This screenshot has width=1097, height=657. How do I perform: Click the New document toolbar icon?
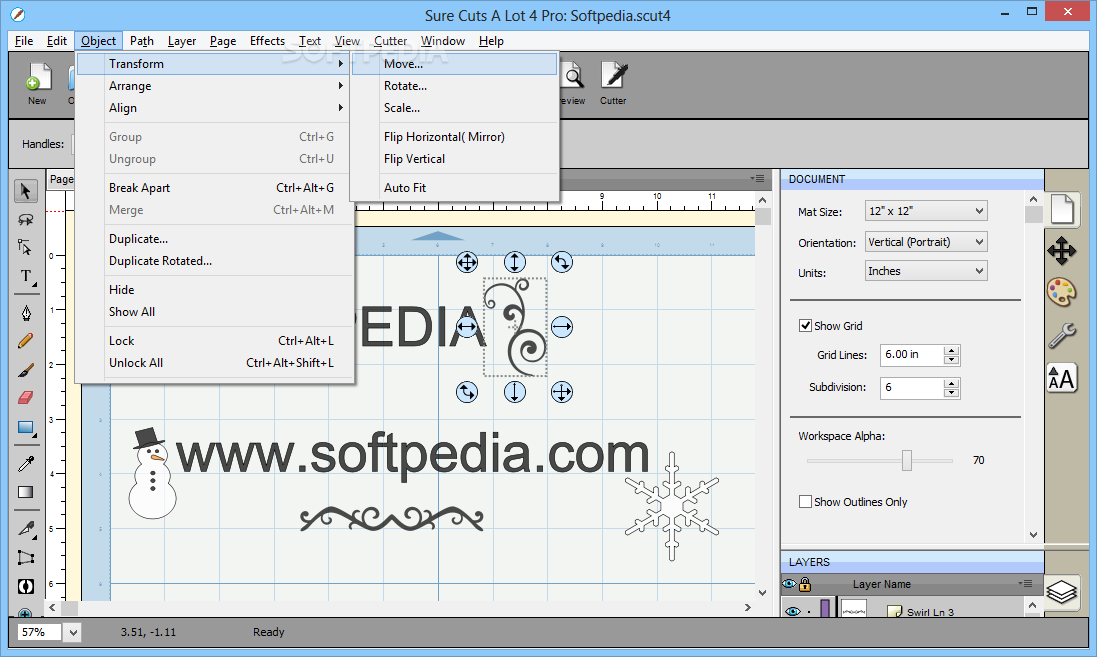tap(38, 83)
